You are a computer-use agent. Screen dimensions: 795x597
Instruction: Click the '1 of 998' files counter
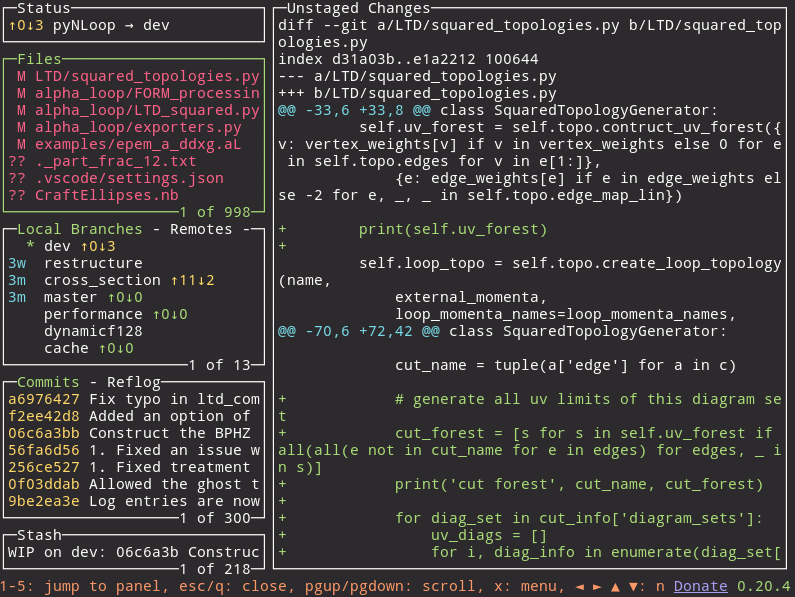point(215,212)
